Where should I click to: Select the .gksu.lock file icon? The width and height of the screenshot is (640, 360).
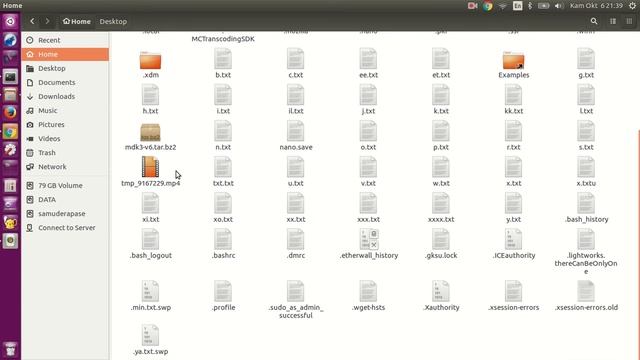point(441,239)
